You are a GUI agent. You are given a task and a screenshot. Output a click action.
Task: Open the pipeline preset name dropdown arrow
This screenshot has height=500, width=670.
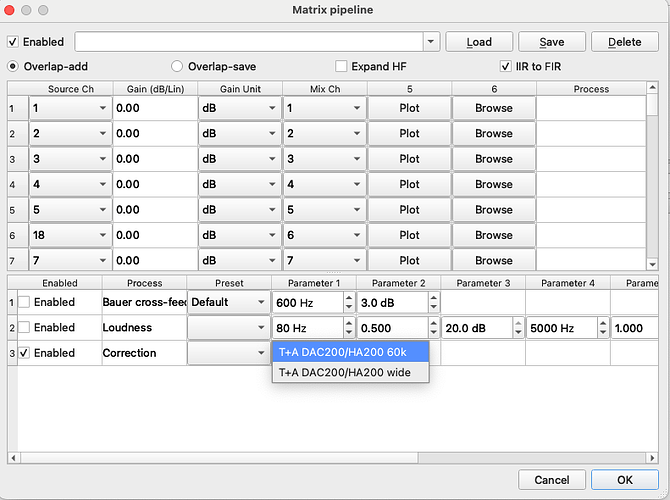(431, 42)
